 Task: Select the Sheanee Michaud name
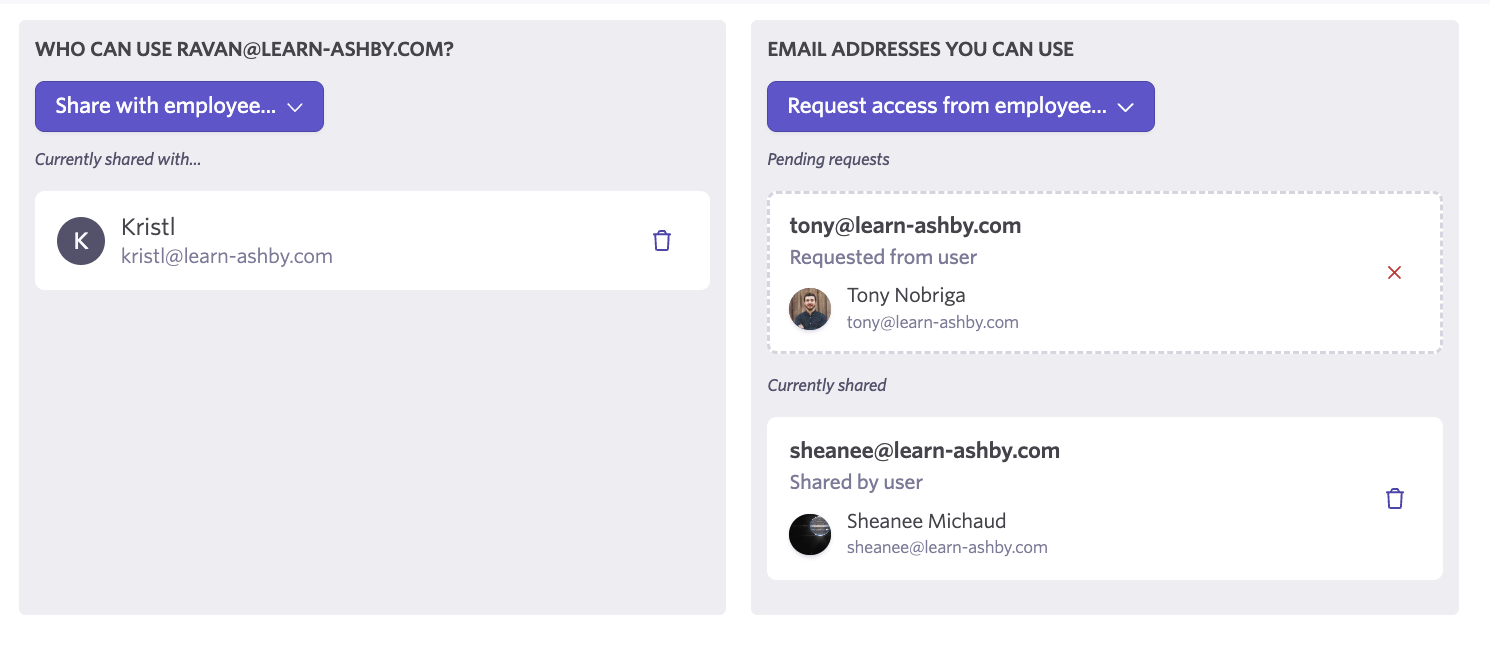[x=926, y=521]
